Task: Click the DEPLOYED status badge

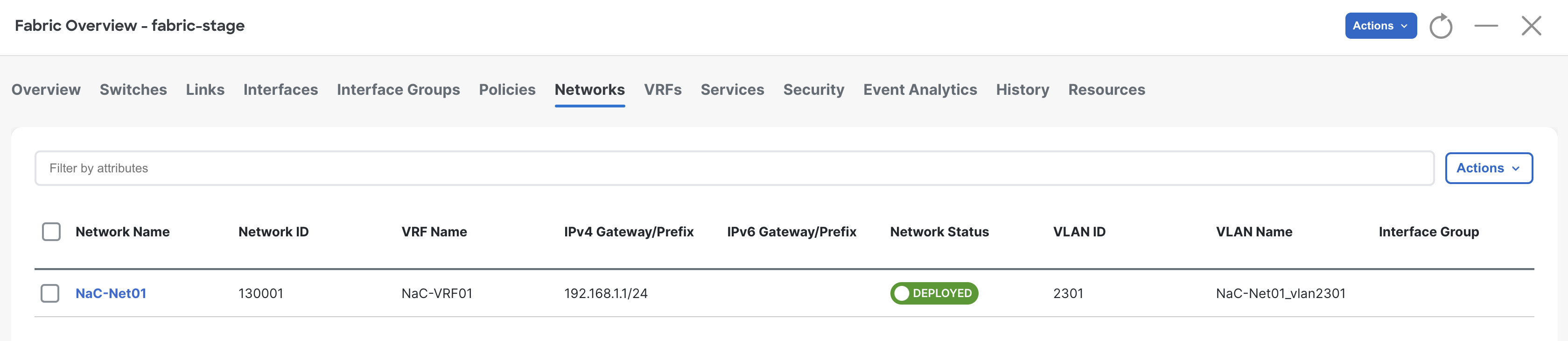Action: (x=934, y=293)
